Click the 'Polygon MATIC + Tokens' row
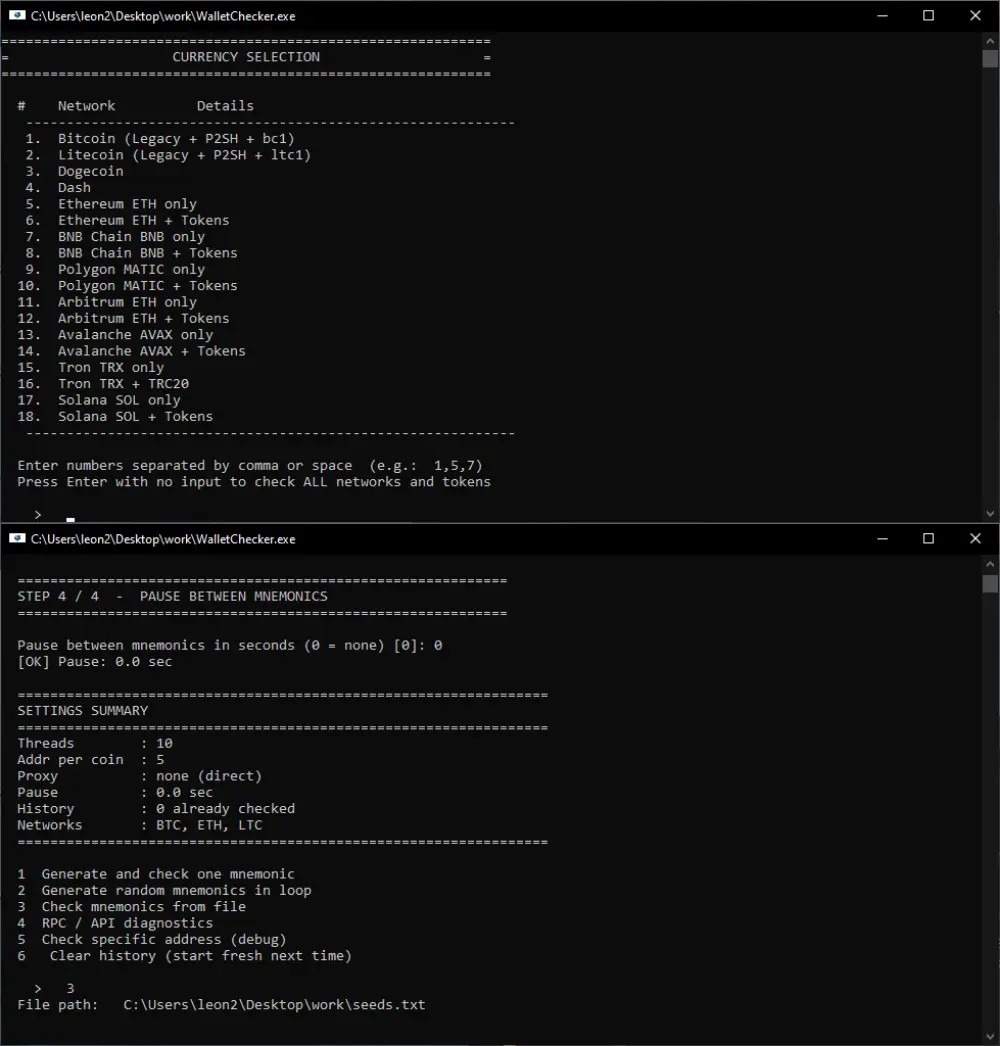 (127, 286)
